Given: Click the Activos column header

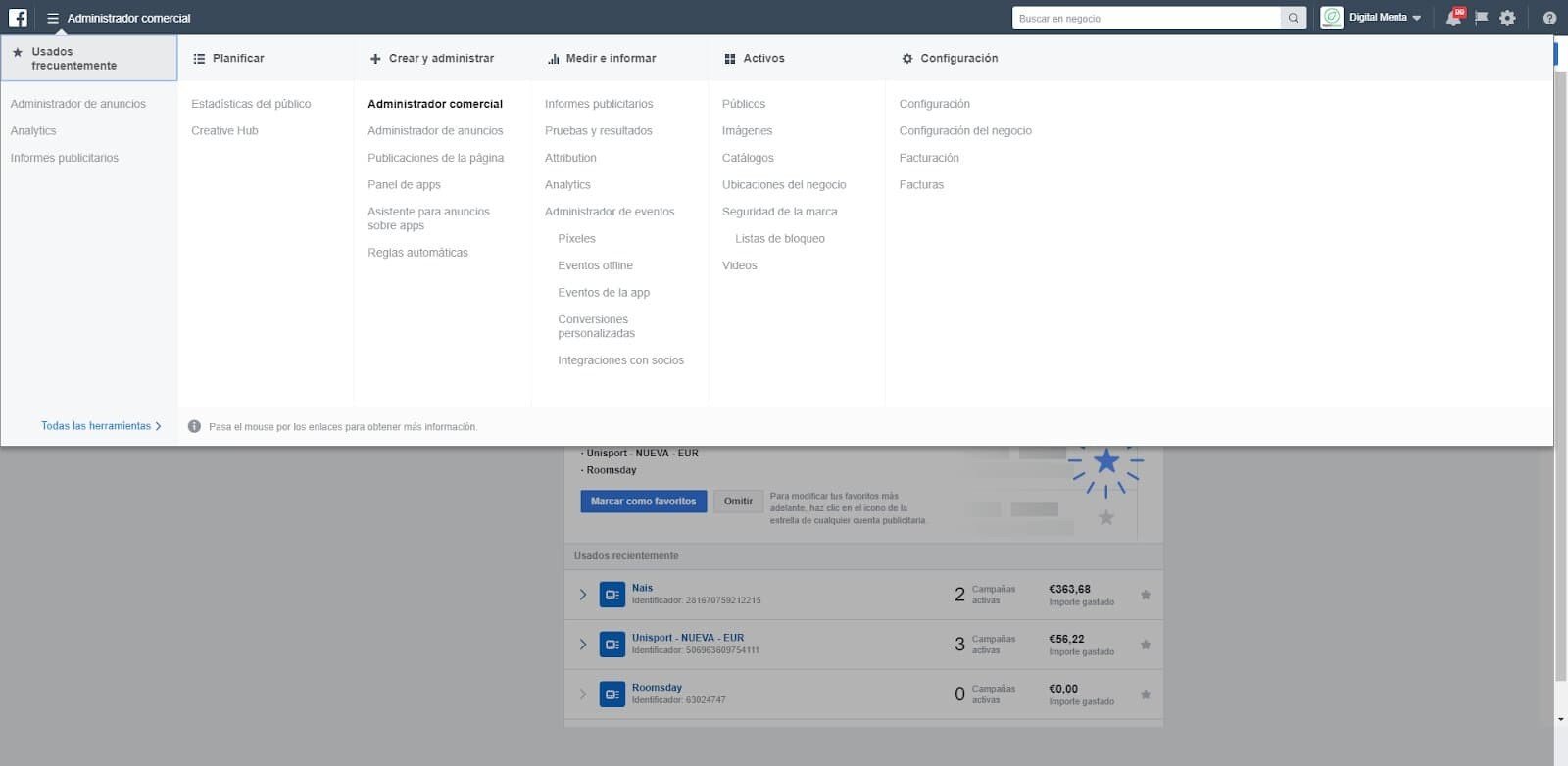Looking at the screenshot, I should click(755, 58).
